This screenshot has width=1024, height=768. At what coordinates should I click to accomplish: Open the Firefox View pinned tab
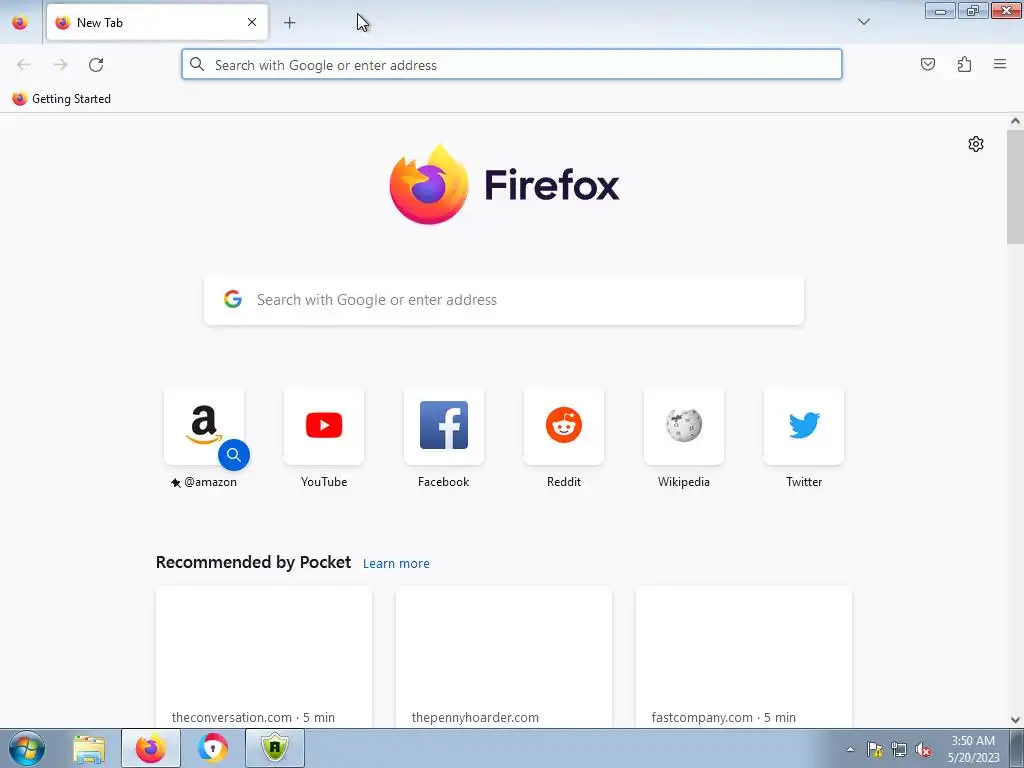20,22
